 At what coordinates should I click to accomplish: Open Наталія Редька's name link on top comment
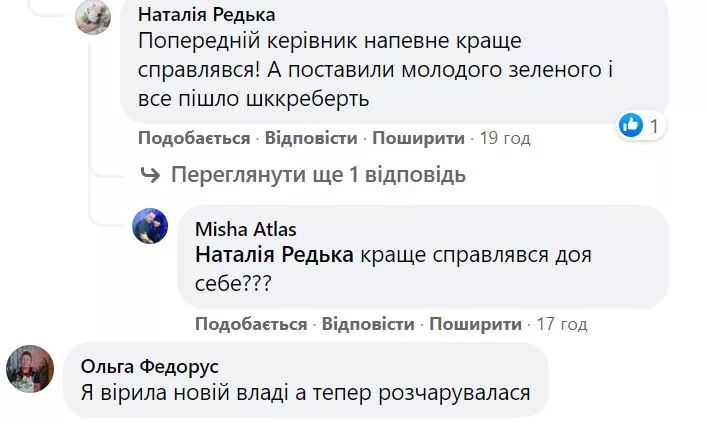(x=206, y=15)
